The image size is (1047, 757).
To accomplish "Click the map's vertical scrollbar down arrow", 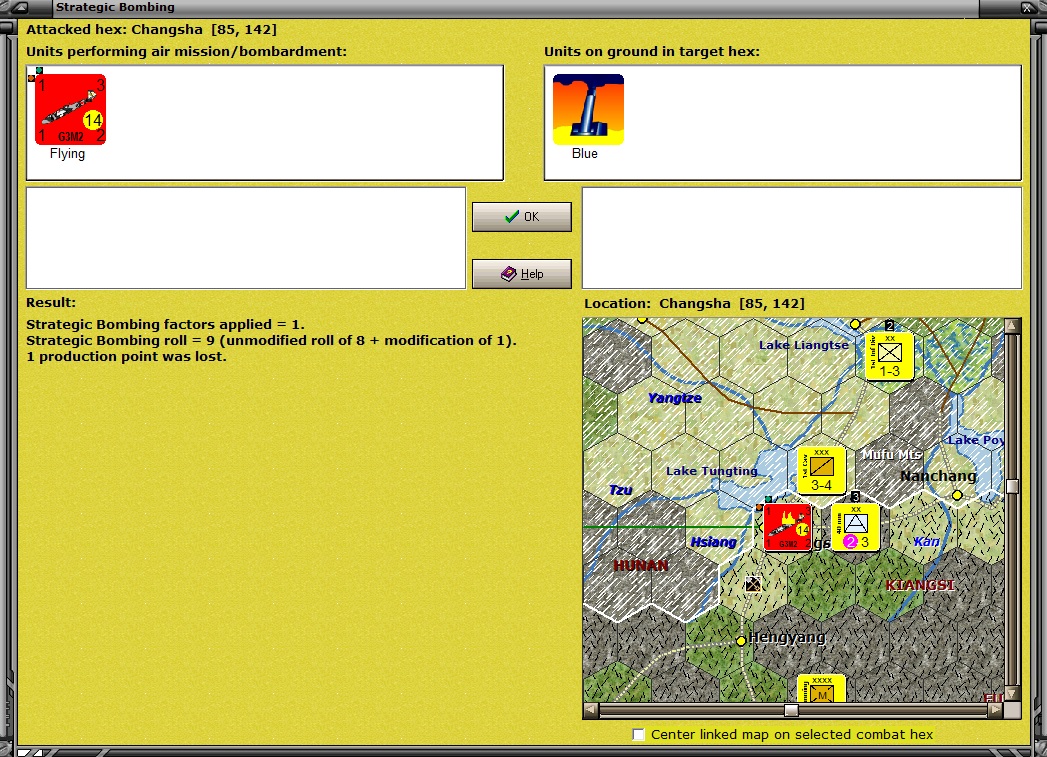I will [1012, 694].
